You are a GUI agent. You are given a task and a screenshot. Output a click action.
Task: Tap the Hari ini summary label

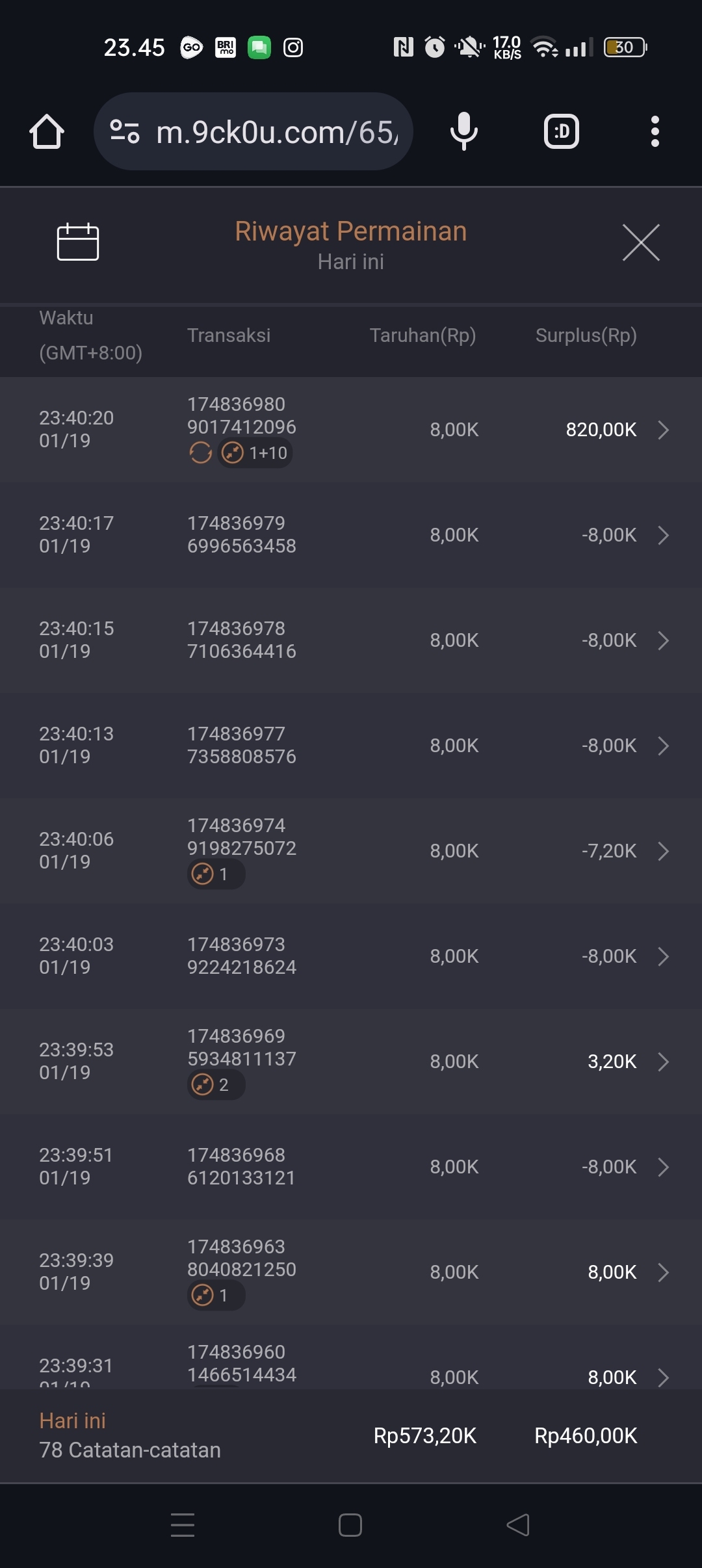point(72,1420)
